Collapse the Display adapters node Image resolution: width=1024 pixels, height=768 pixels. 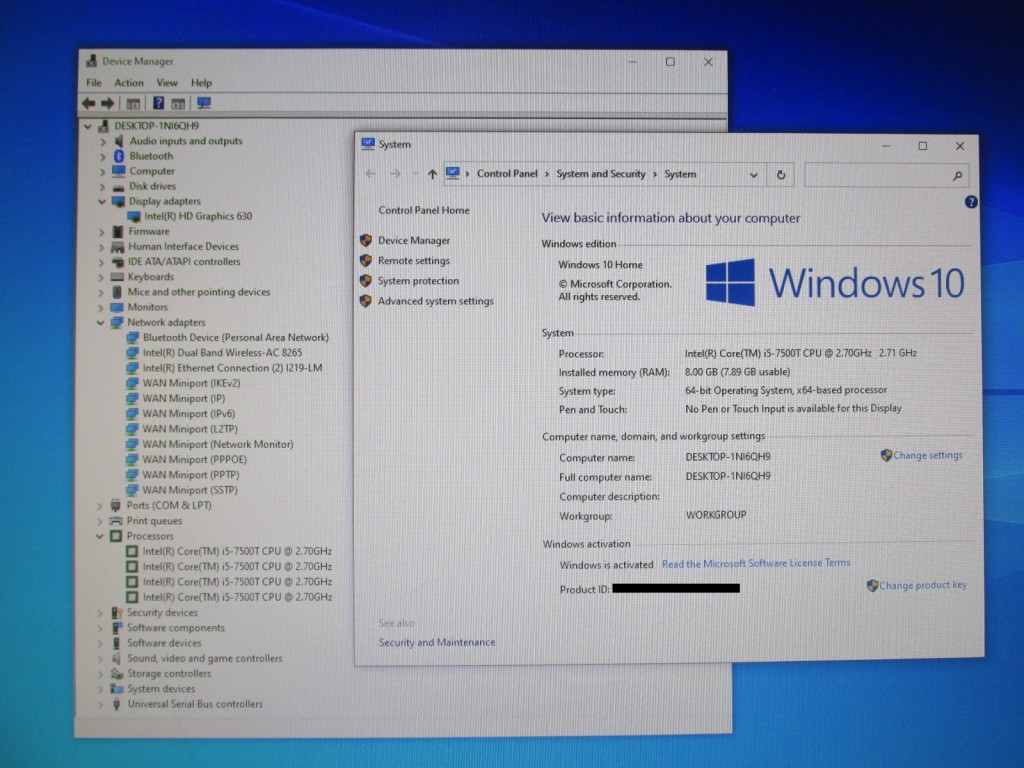(x=102, y=201)
